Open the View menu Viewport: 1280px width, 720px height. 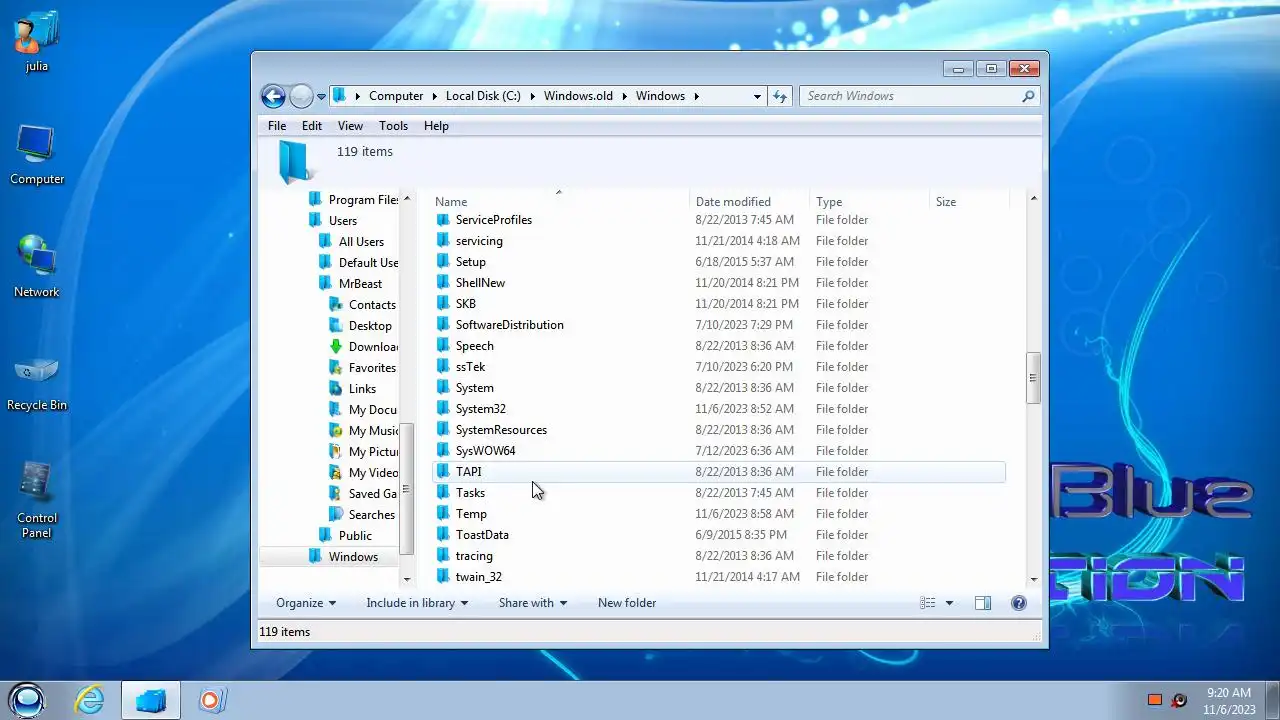tap(350, 126)
